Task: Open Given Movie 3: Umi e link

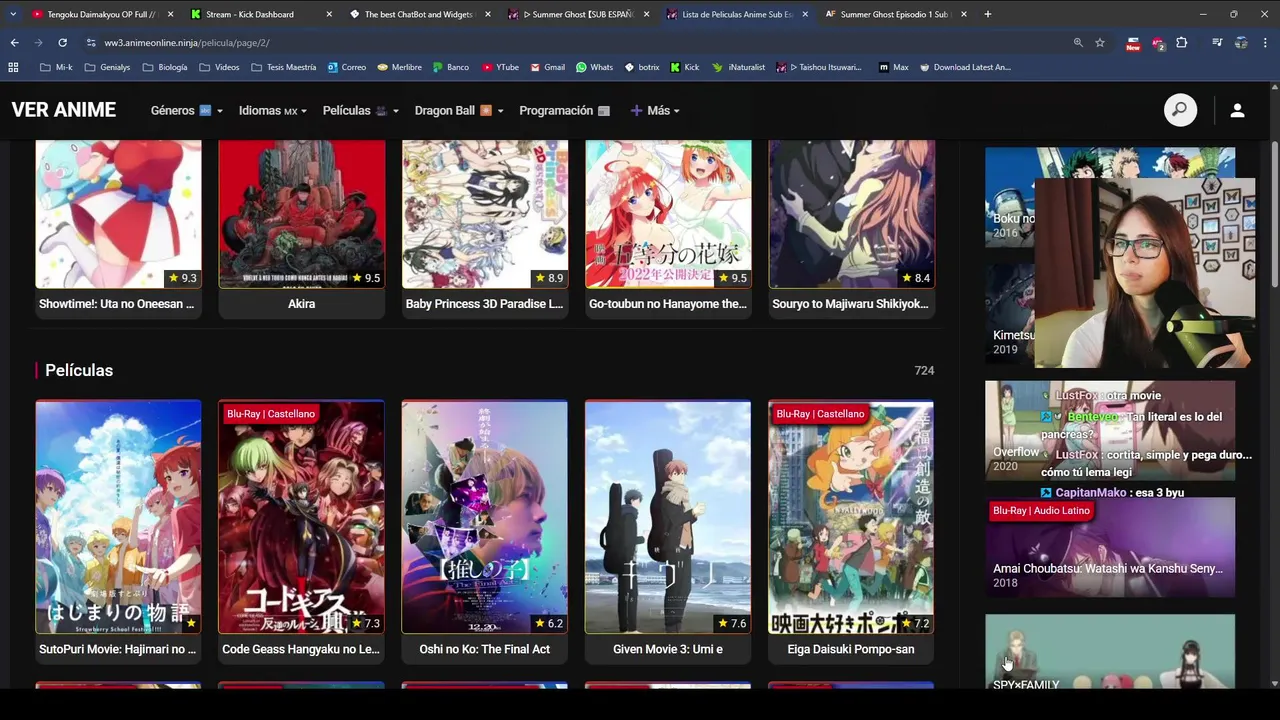Action: pyautogui.click(x=668, y=649)
